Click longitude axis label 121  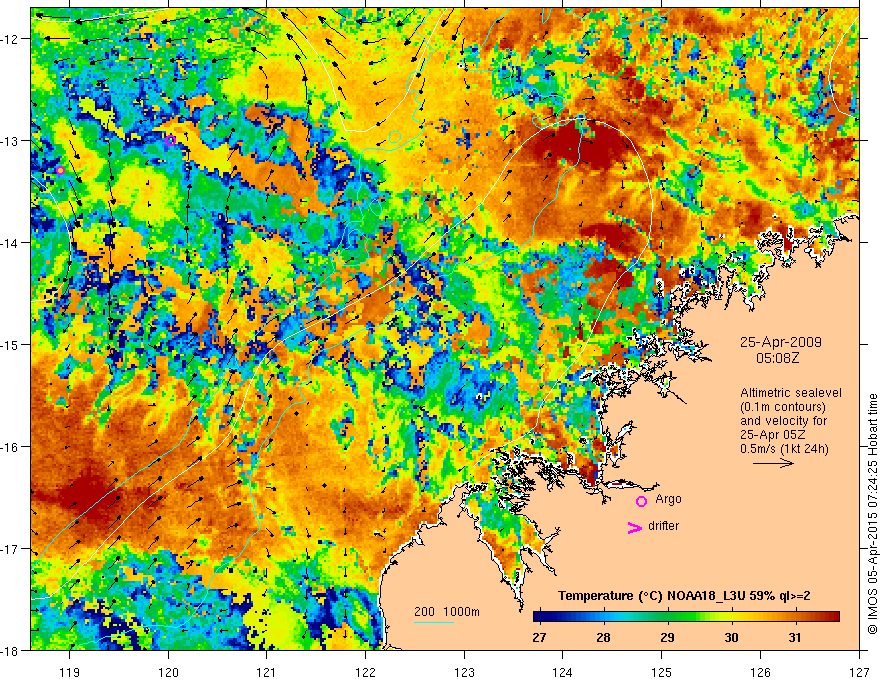coord(267,672)
